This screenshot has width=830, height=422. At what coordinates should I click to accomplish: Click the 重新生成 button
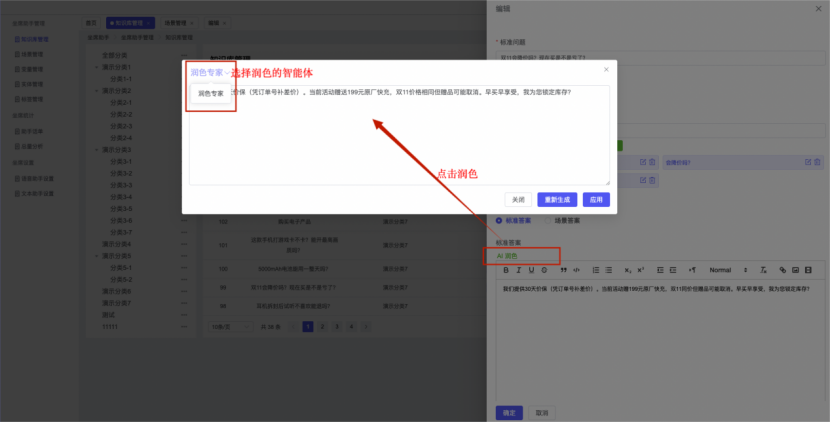click(557, 199)
